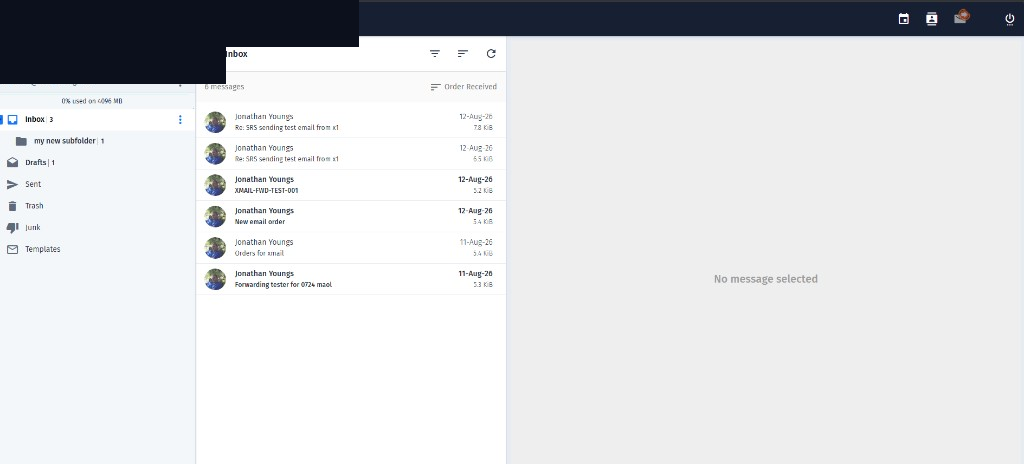The image size is (1024, 464).
Task: Open the Drafts folder
Action: [x=97, y=163]
